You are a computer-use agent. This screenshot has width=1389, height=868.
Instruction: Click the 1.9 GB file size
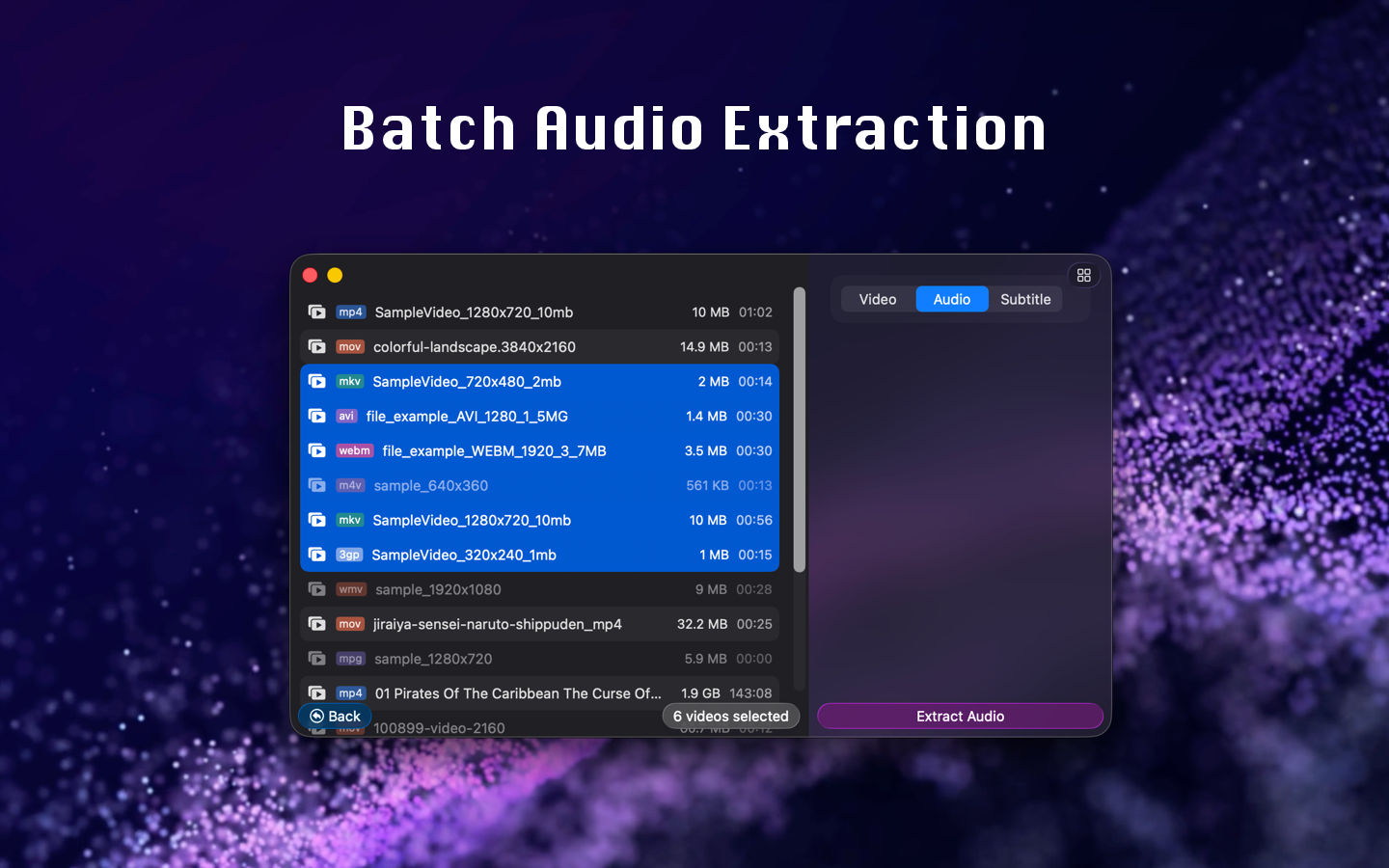pos(700,693)
